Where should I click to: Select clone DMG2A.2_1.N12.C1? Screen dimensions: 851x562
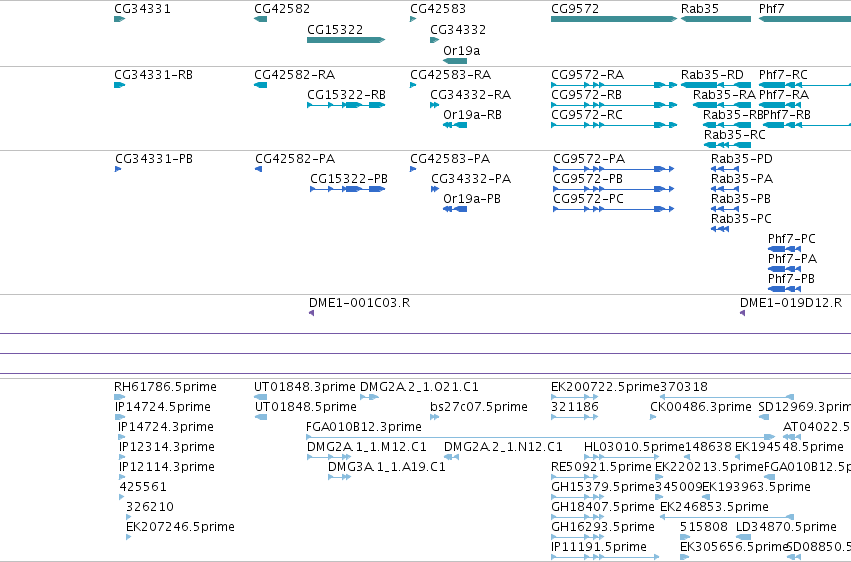coord(503,447)
